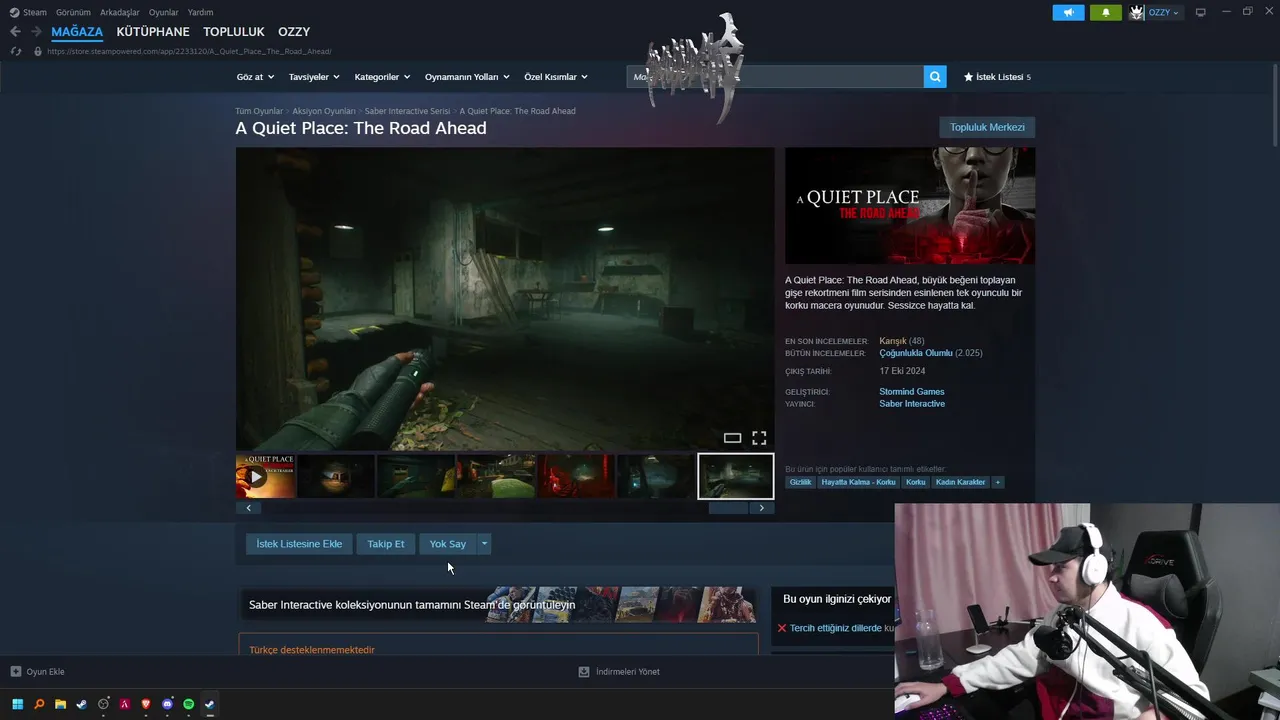Click the A Quiet Place game header image
The height and width of the screenshot is (720, 1280).
[x=910, y=206]
